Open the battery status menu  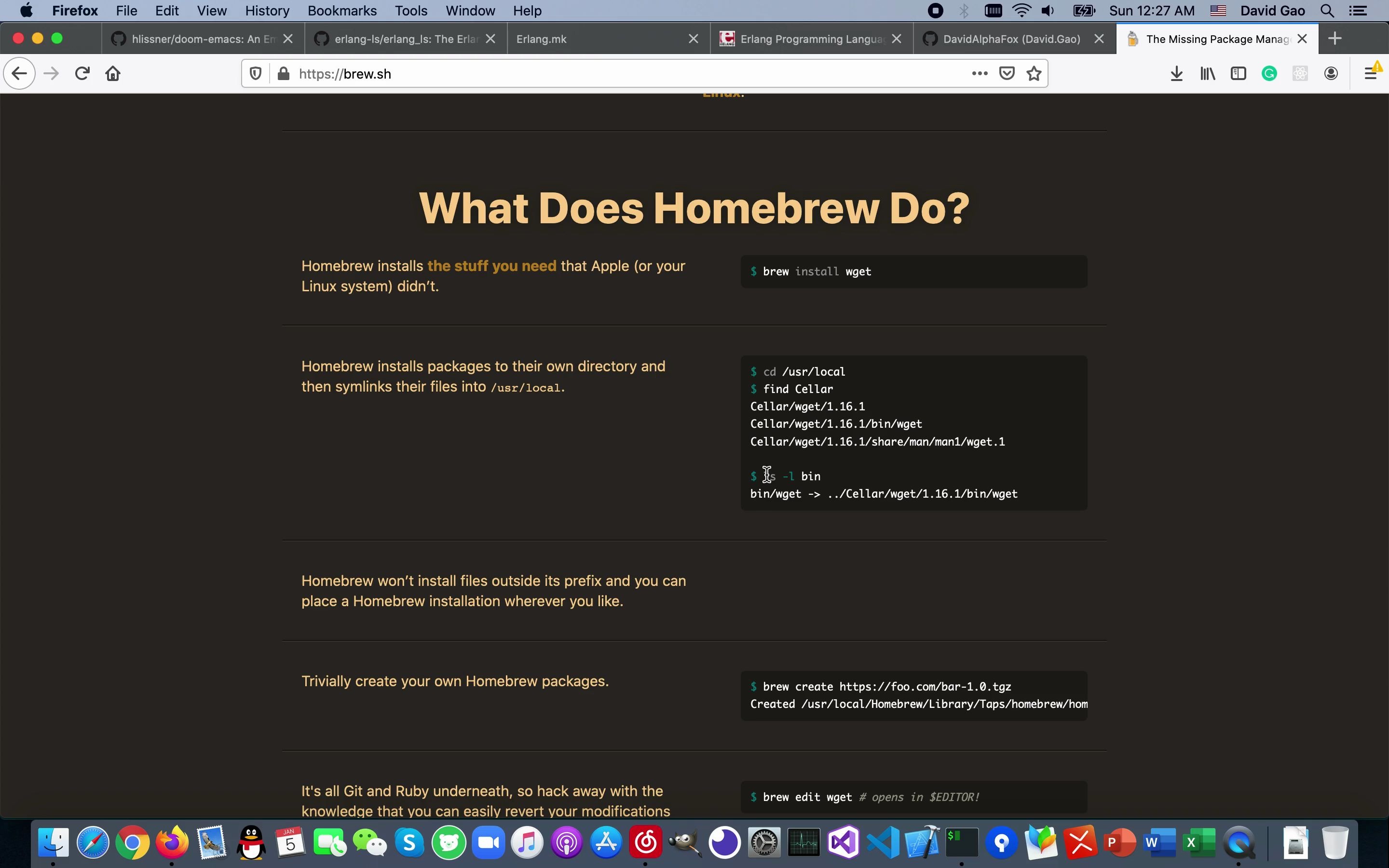(x=1084, y=11)
